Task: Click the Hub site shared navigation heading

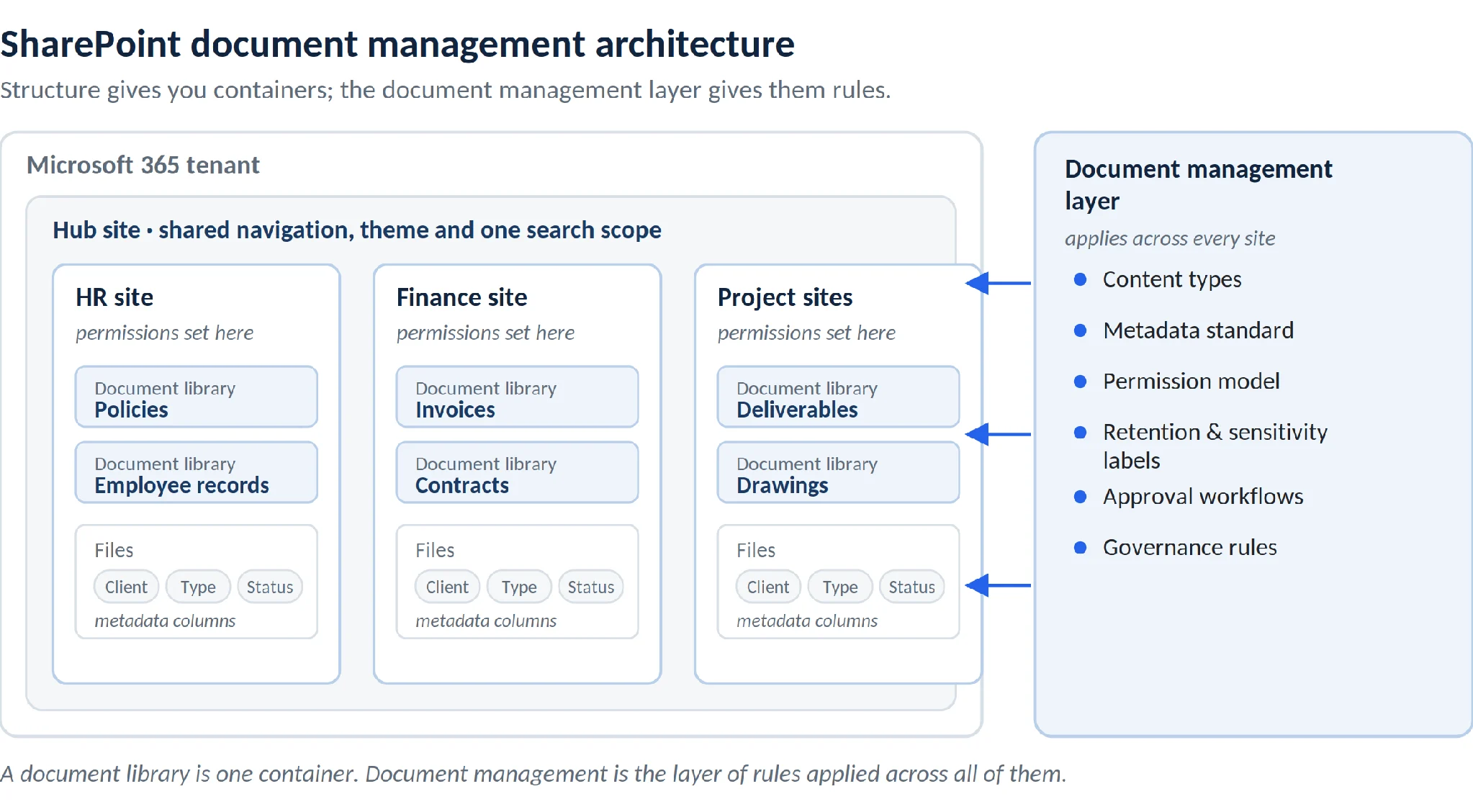Action: tap(357, 230)
